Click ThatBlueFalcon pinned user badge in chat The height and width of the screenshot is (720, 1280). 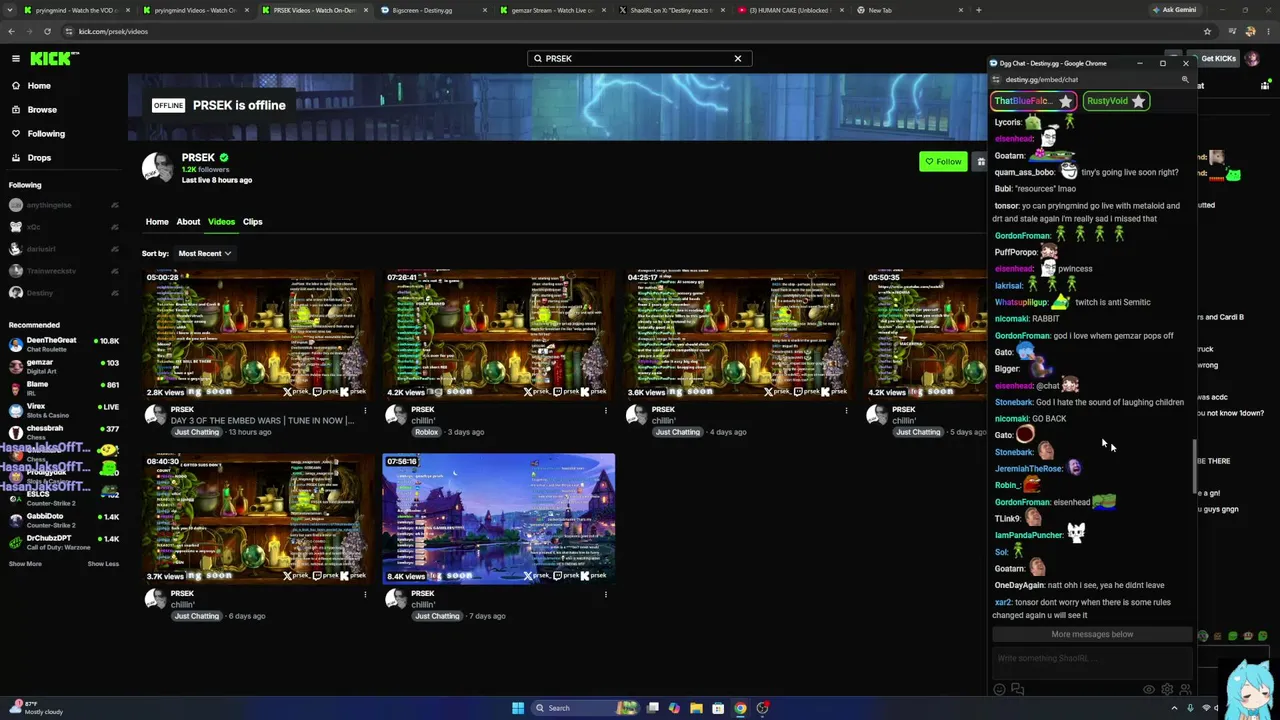(1034, 101)
